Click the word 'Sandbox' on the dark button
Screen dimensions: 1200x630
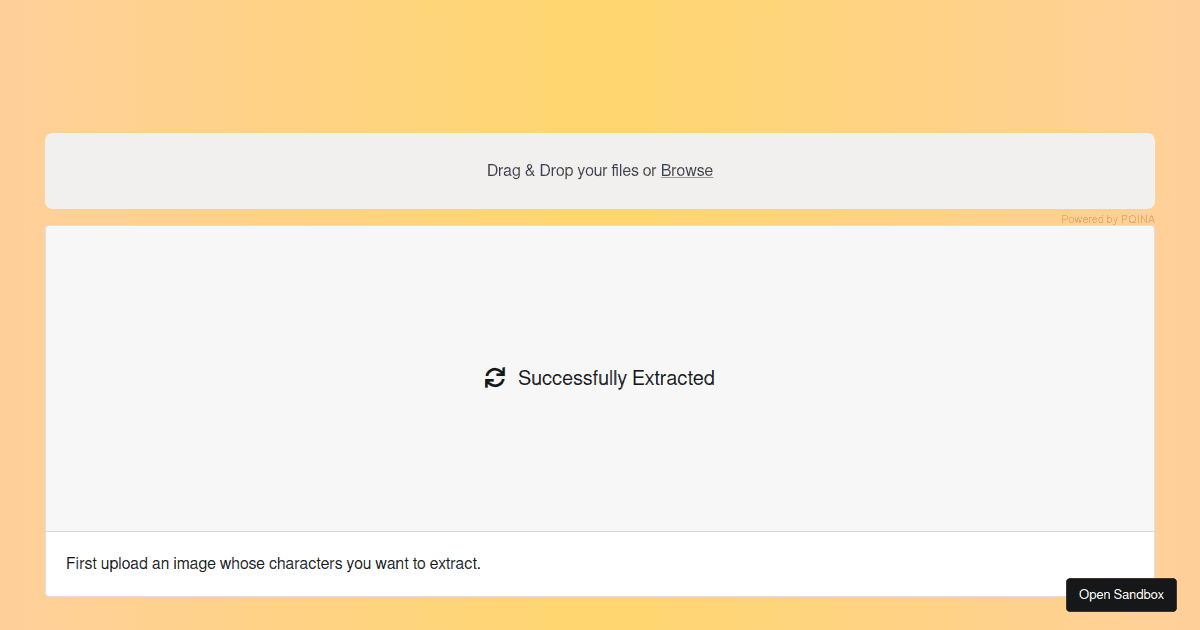tap(1139, 595)
